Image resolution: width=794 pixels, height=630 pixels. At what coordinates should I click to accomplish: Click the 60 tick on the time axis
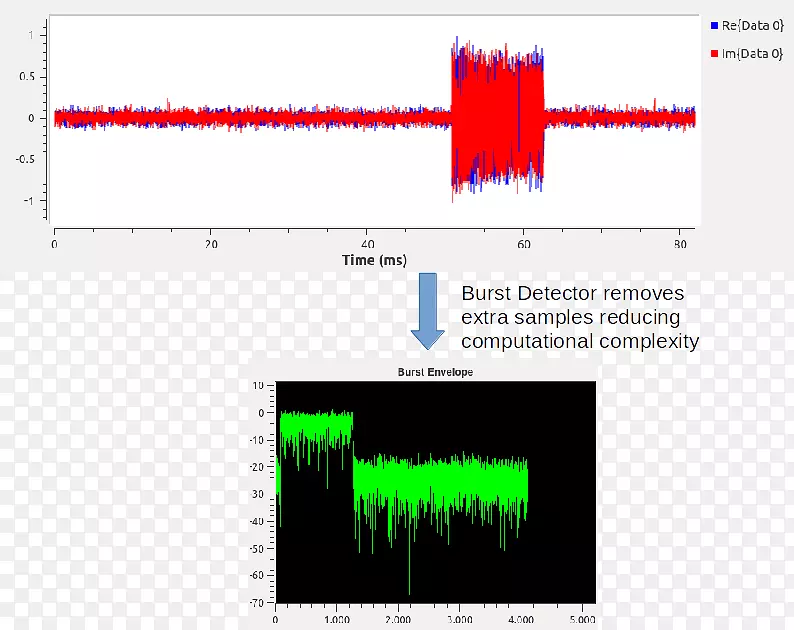pos(524,243)
